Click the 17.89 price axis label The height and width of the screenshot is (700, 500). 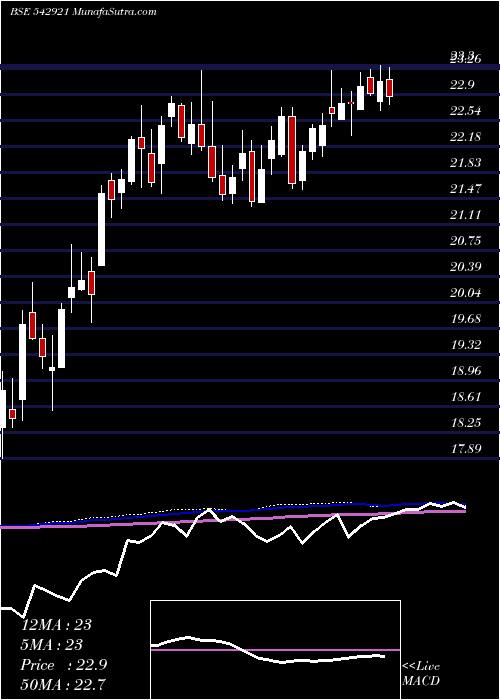coord(466,449)
